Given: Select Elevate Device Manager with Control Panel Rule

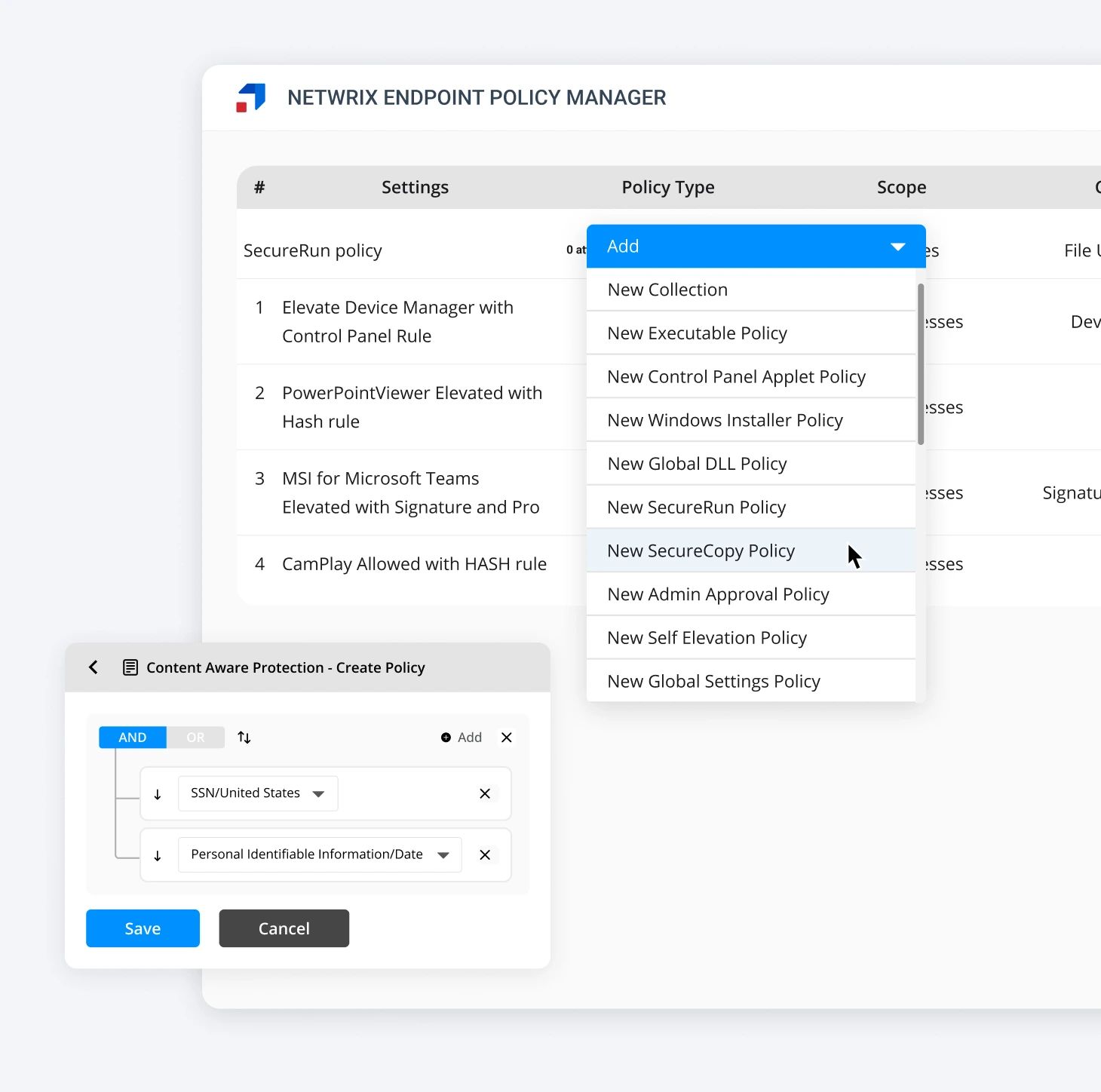Looking at the screenshot, I should coord(397,322).
